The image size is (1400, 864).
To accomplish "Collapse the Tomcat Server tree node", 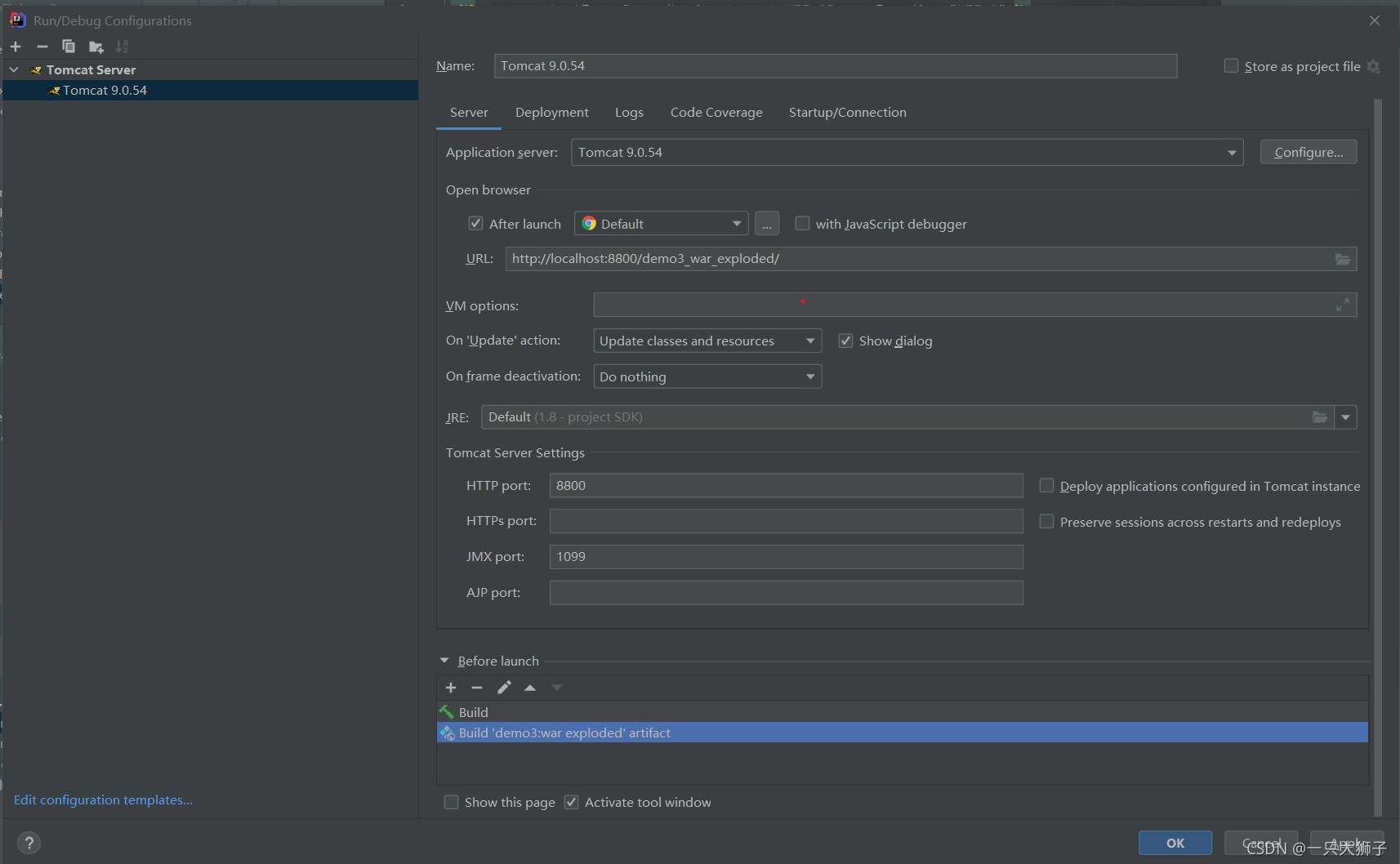I will tap(14, 69).
